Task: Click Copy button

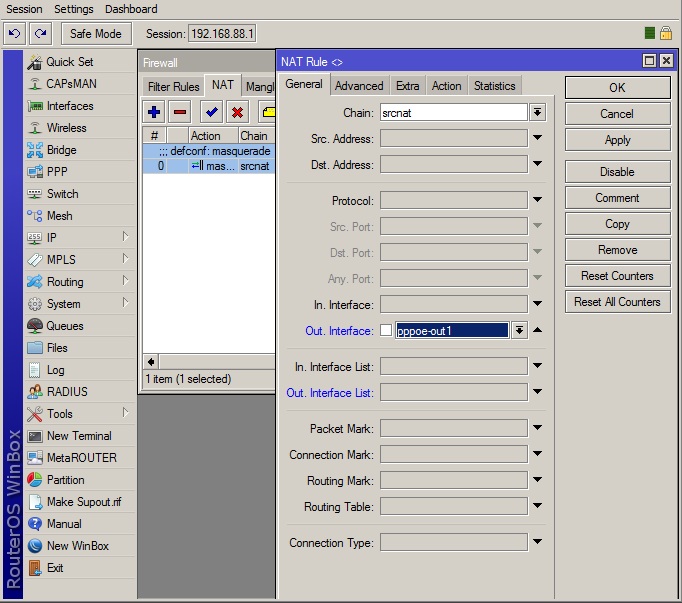Action: (x=617, y=224)
